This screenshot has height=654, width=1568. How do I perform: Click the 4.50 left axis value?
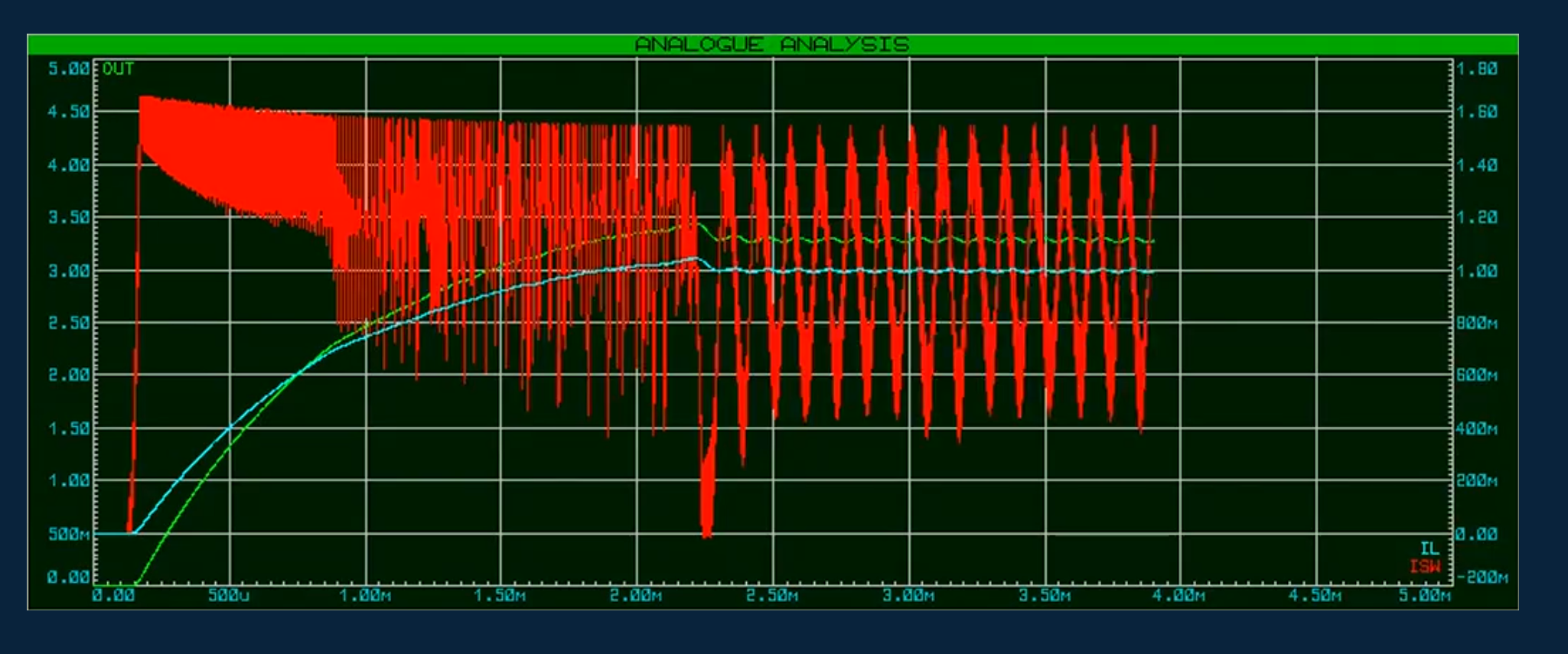(69, 112)
